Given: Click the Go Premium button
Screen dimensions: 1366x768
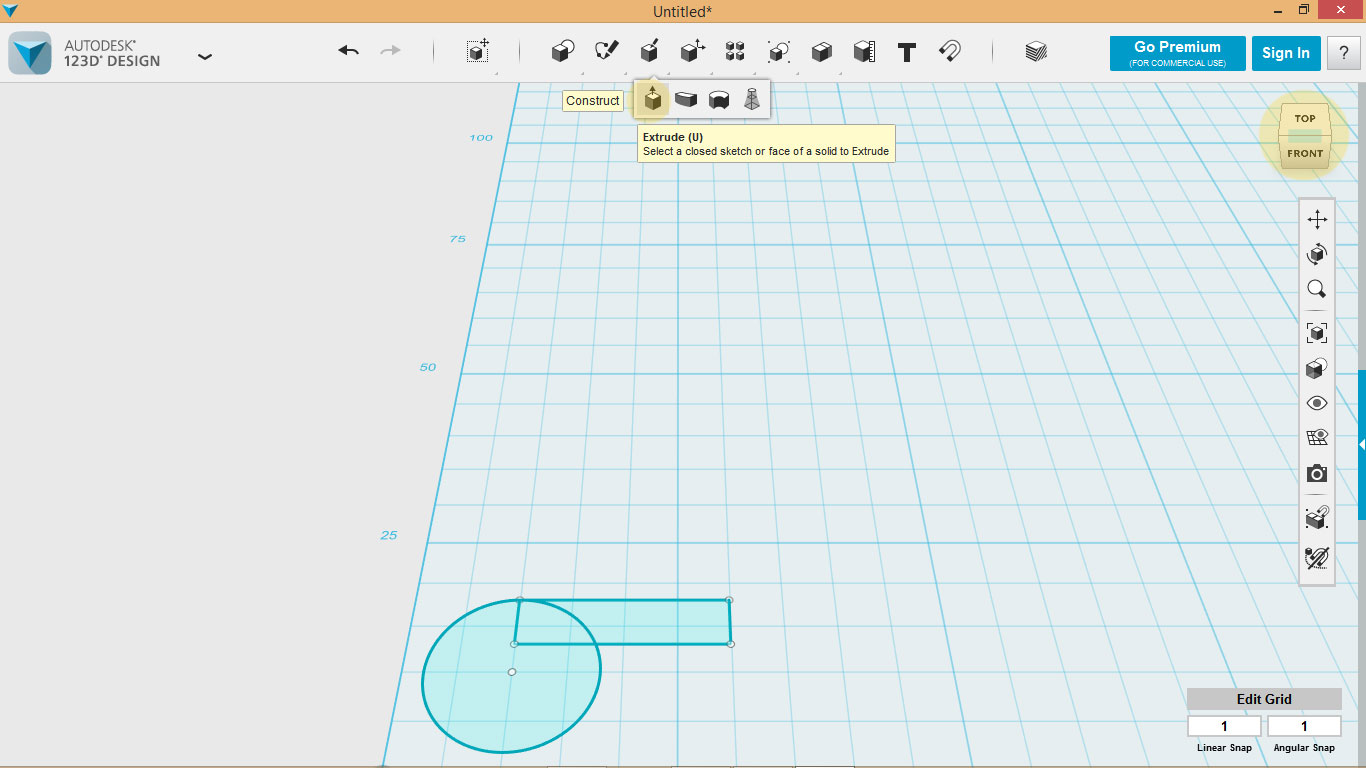Looking at the screenshot, I should point(1177,53).
